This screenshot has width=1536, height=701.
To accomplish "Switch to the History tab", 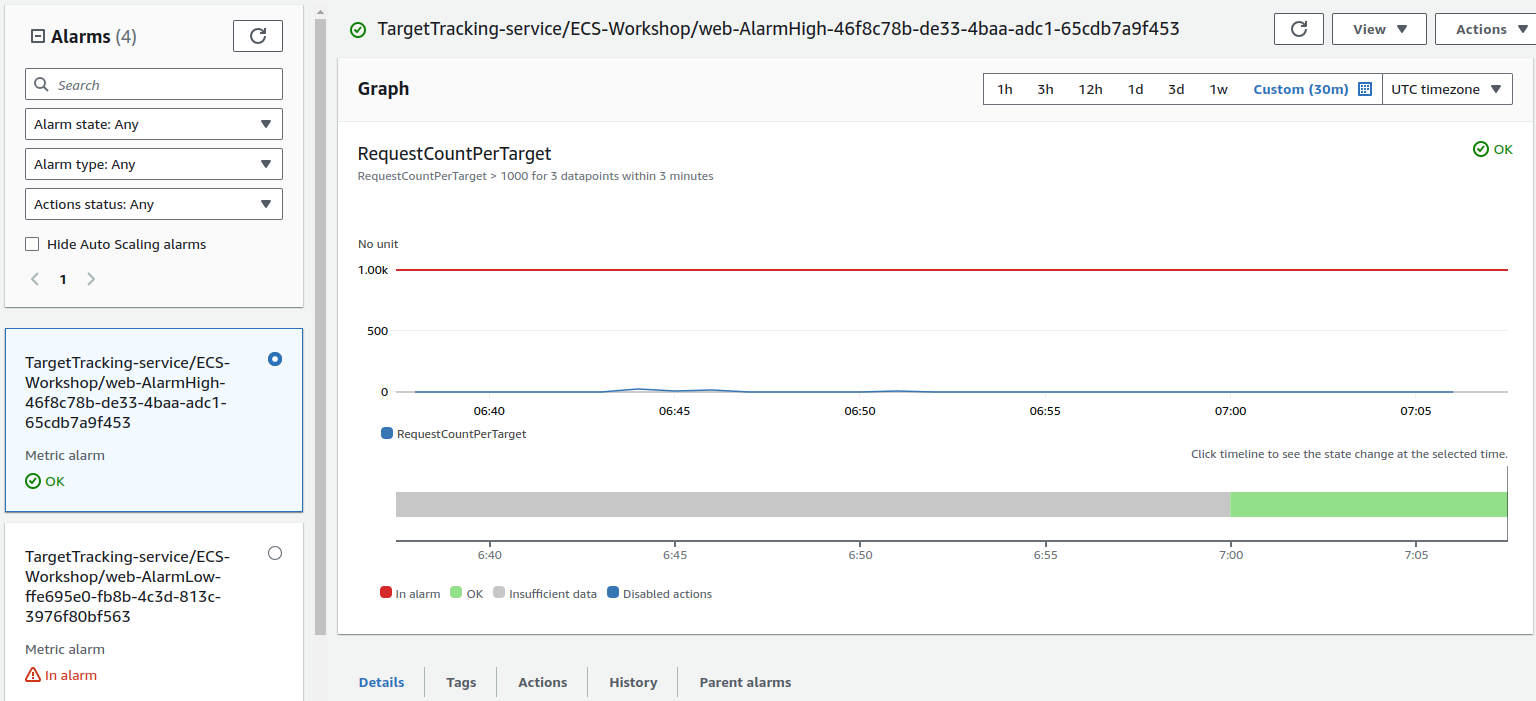I will click(633, 682).
